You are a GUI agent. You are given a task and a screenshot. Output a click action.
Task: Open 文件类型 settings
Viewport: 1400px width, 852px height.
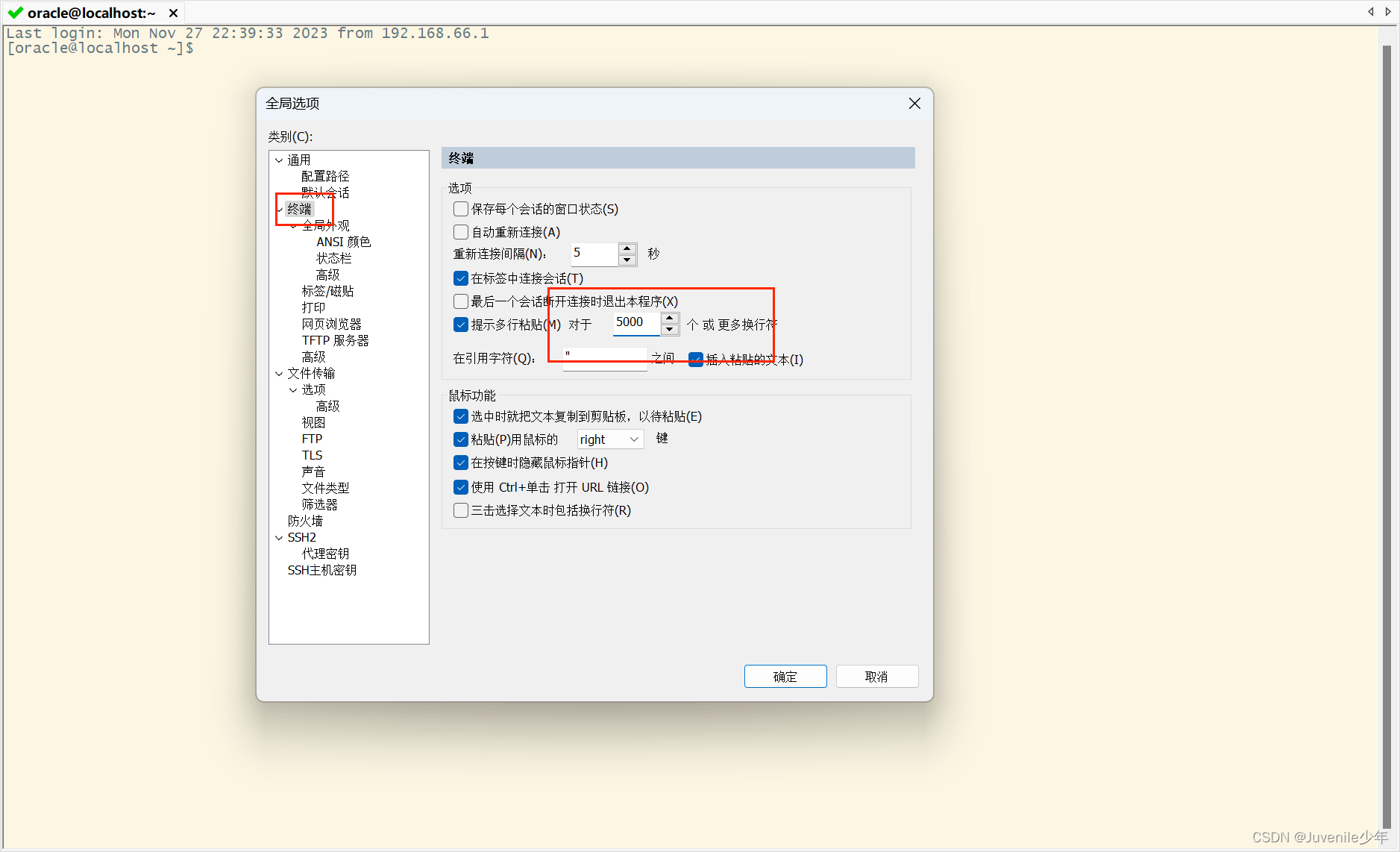(x=325, y=488)
